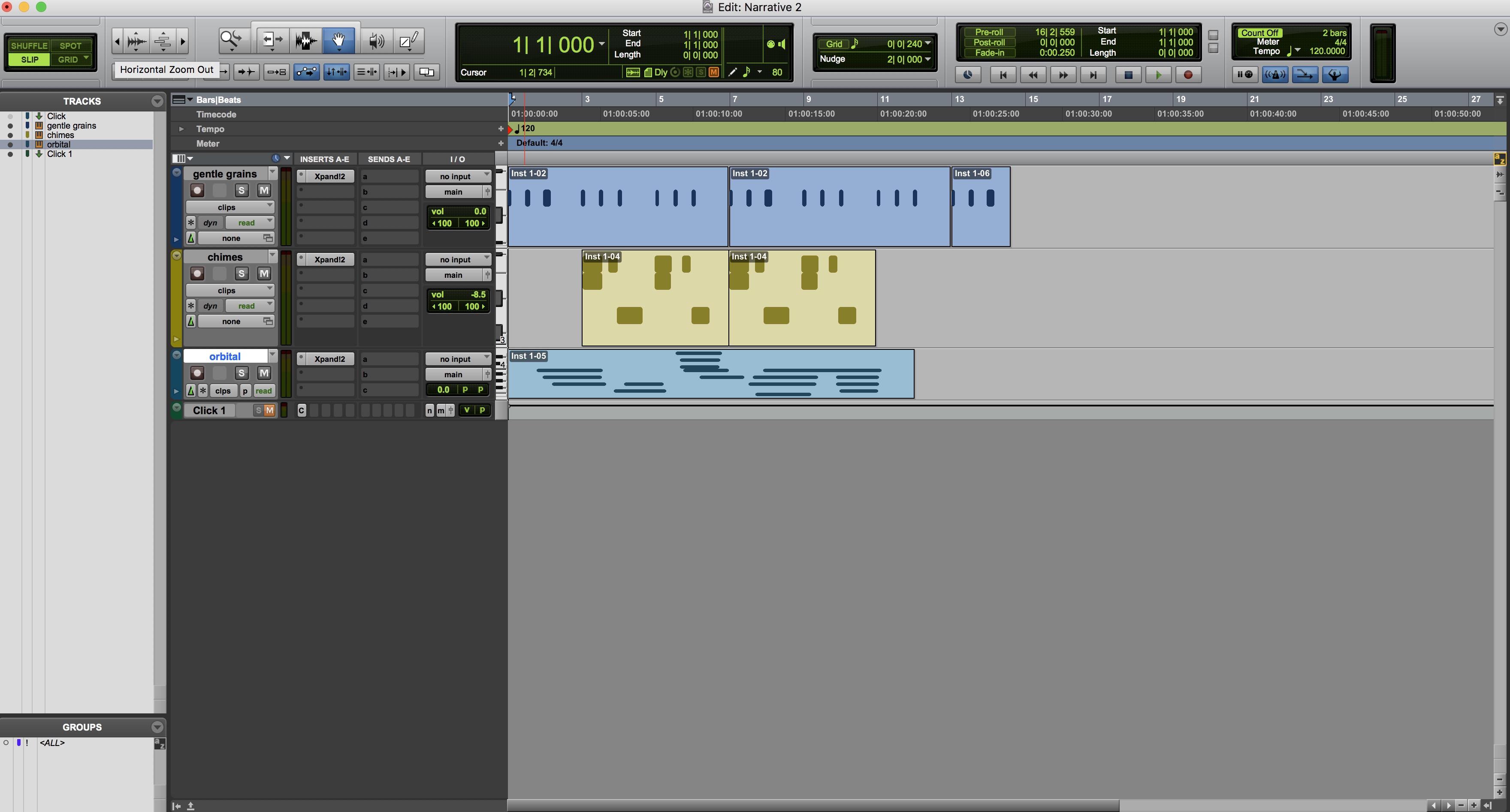Record-enable the chimes track
1510x812 pixels.
[197, 274]
